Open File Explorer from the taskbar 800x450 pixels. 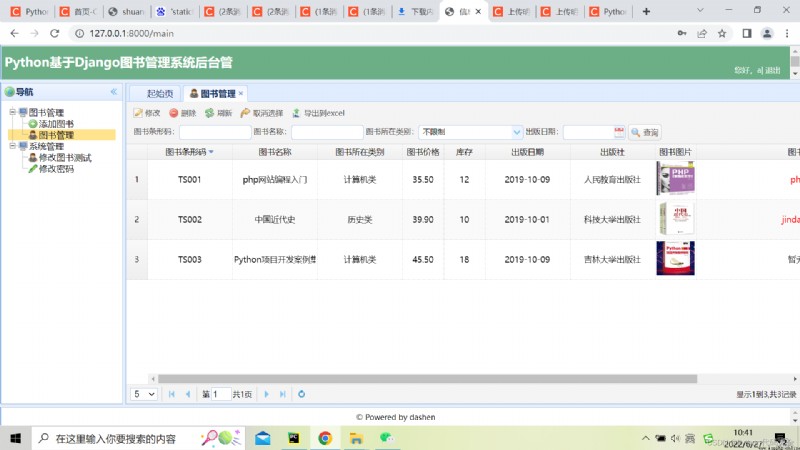[356, 438]
